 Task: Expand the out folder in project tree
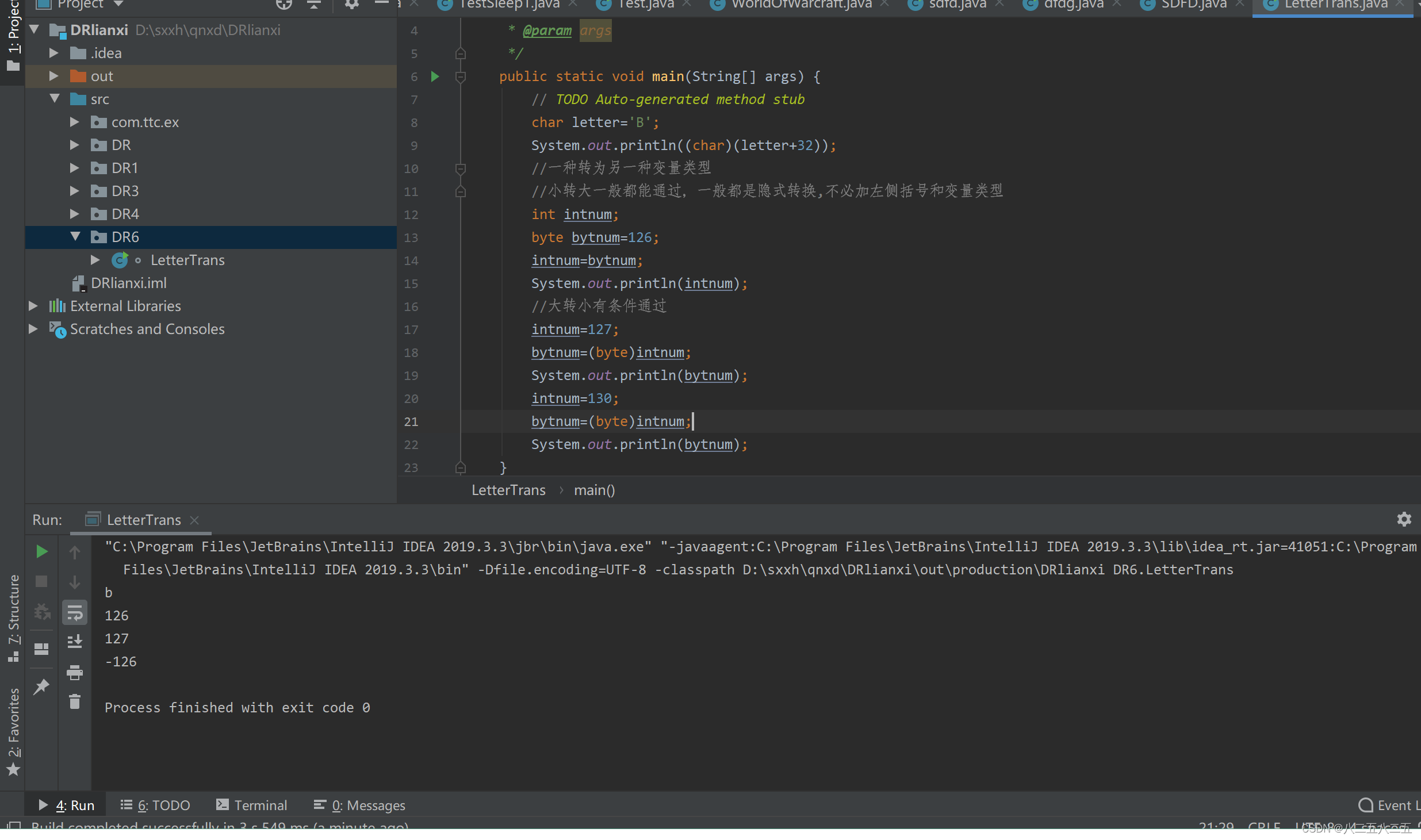(x=54, y=76)
